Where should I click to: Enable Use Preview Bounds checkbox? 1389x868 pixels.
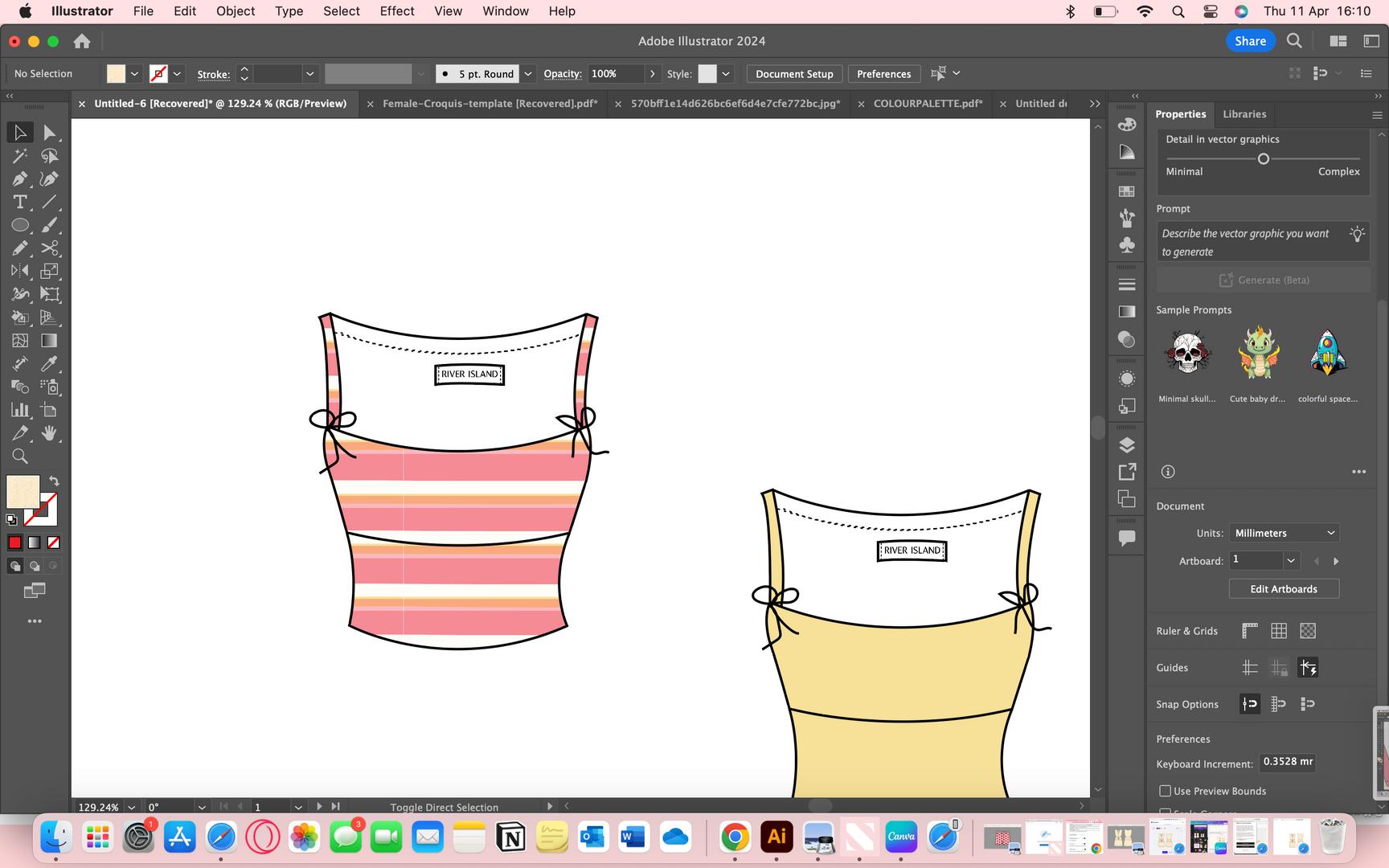[x=1165, y=791]
